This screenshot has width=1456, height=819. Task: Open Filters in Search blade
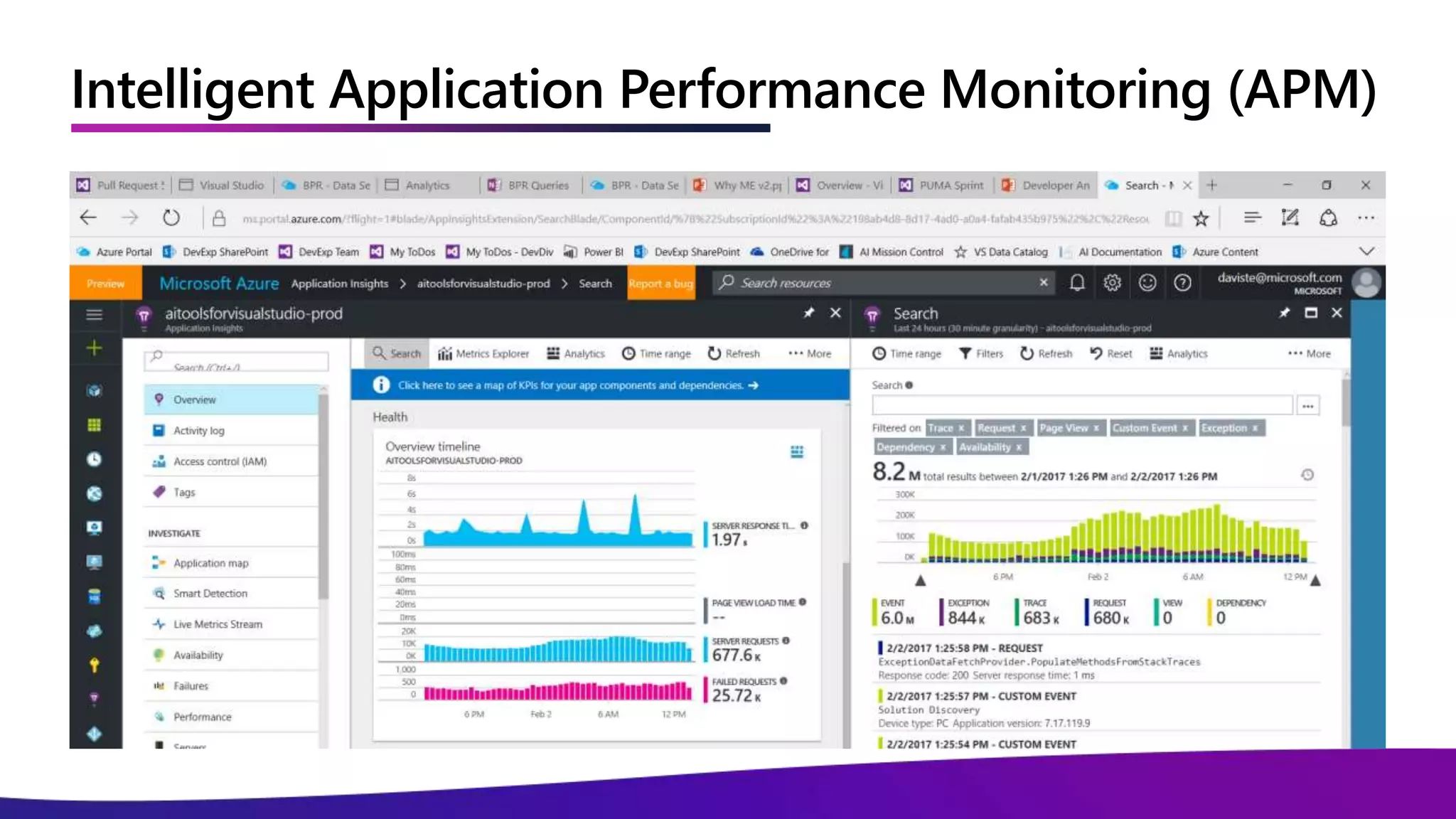[980, 353]
